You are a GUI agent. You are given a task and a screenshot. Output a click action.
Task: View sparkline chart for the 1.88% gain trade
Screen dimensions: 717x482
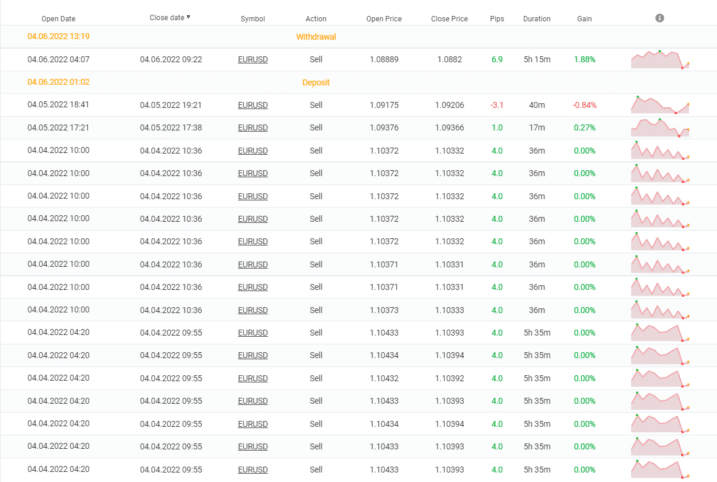pyautogui.click(x=660, y=59)
